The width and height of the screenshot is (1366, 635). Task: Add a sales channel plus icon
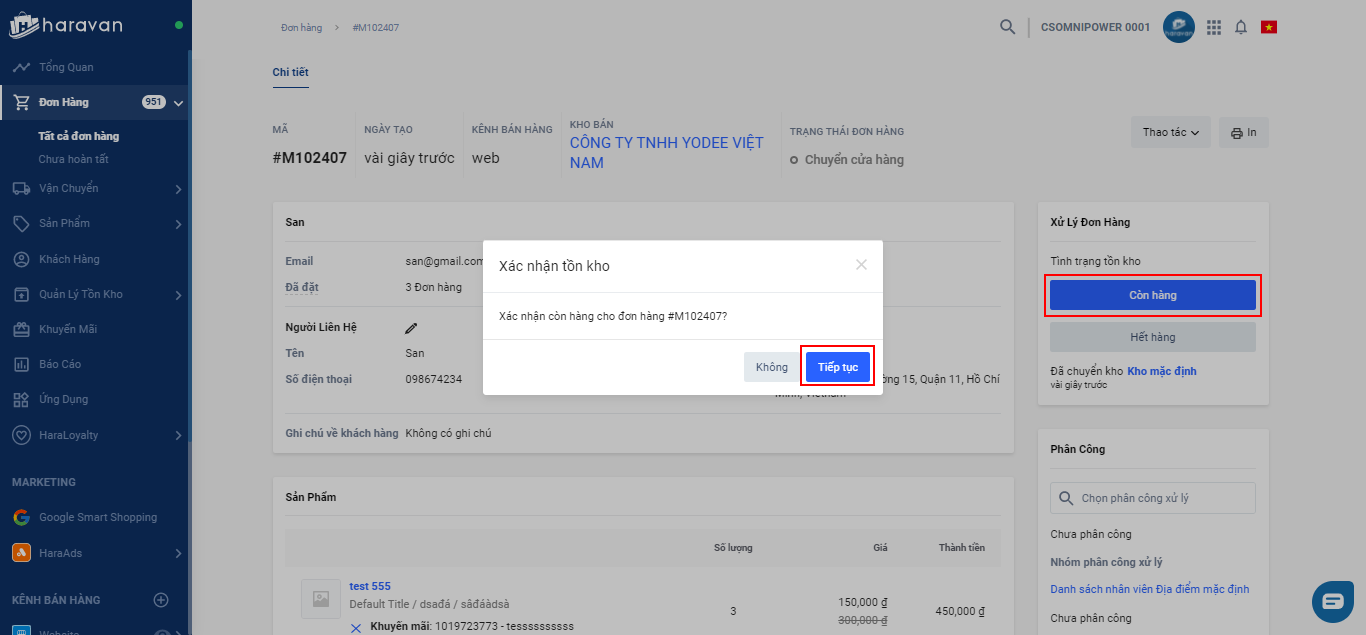(160, 600)
